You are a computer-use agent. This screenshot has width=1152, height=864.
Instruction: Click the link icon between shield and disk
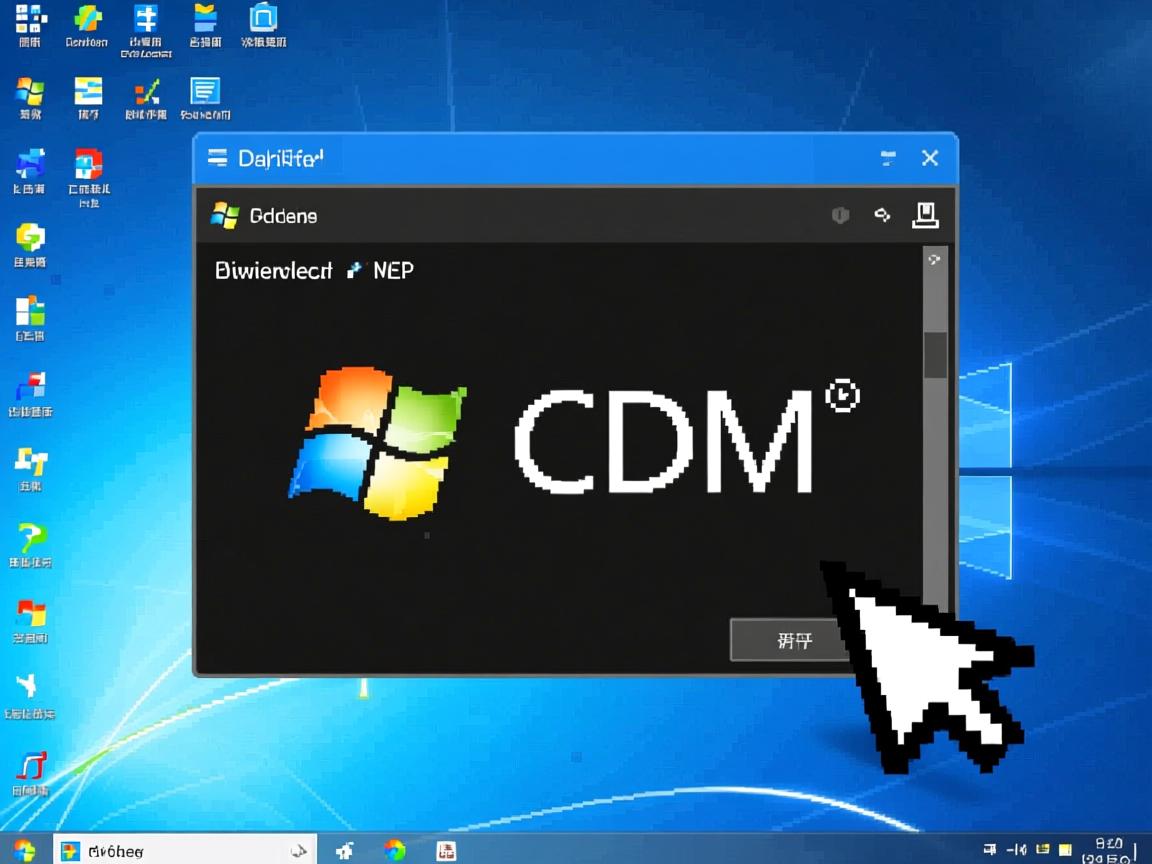point(882,215)
